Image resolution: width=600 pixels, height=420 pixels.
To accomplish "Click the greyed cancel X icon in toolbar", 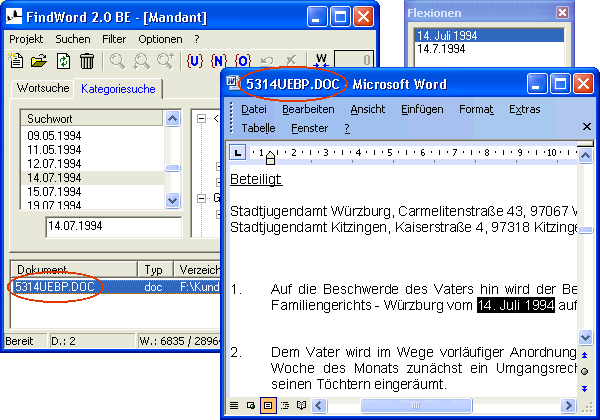I will 291,60.
